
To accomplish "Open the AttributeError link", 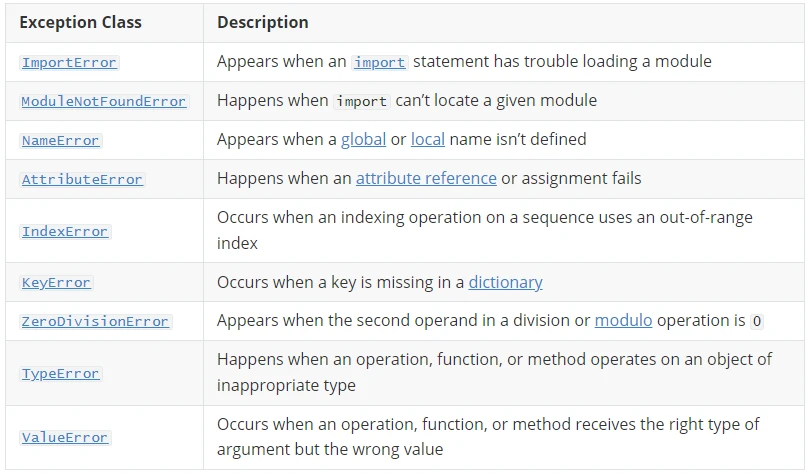I will pyautogui.click(x=82, y=179).
